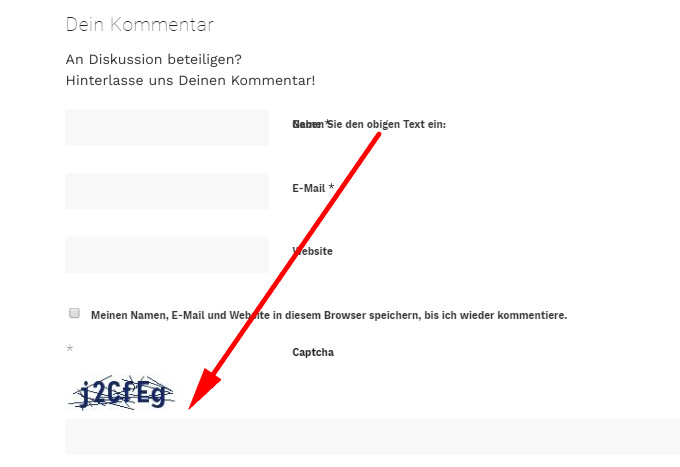Screen dimensions: 680x467
Task: Click the E-Mail field label
Action: point(313,188)
